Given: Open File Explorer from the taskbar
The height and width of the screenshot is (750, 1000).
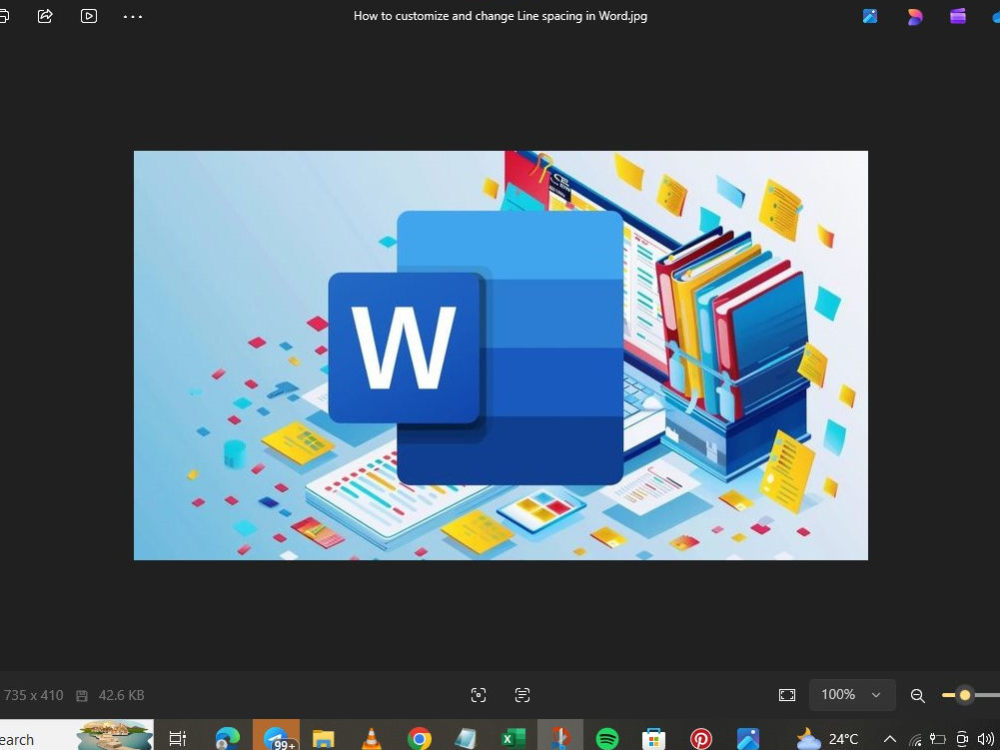Looking at the screenshot, I should 323,739.
